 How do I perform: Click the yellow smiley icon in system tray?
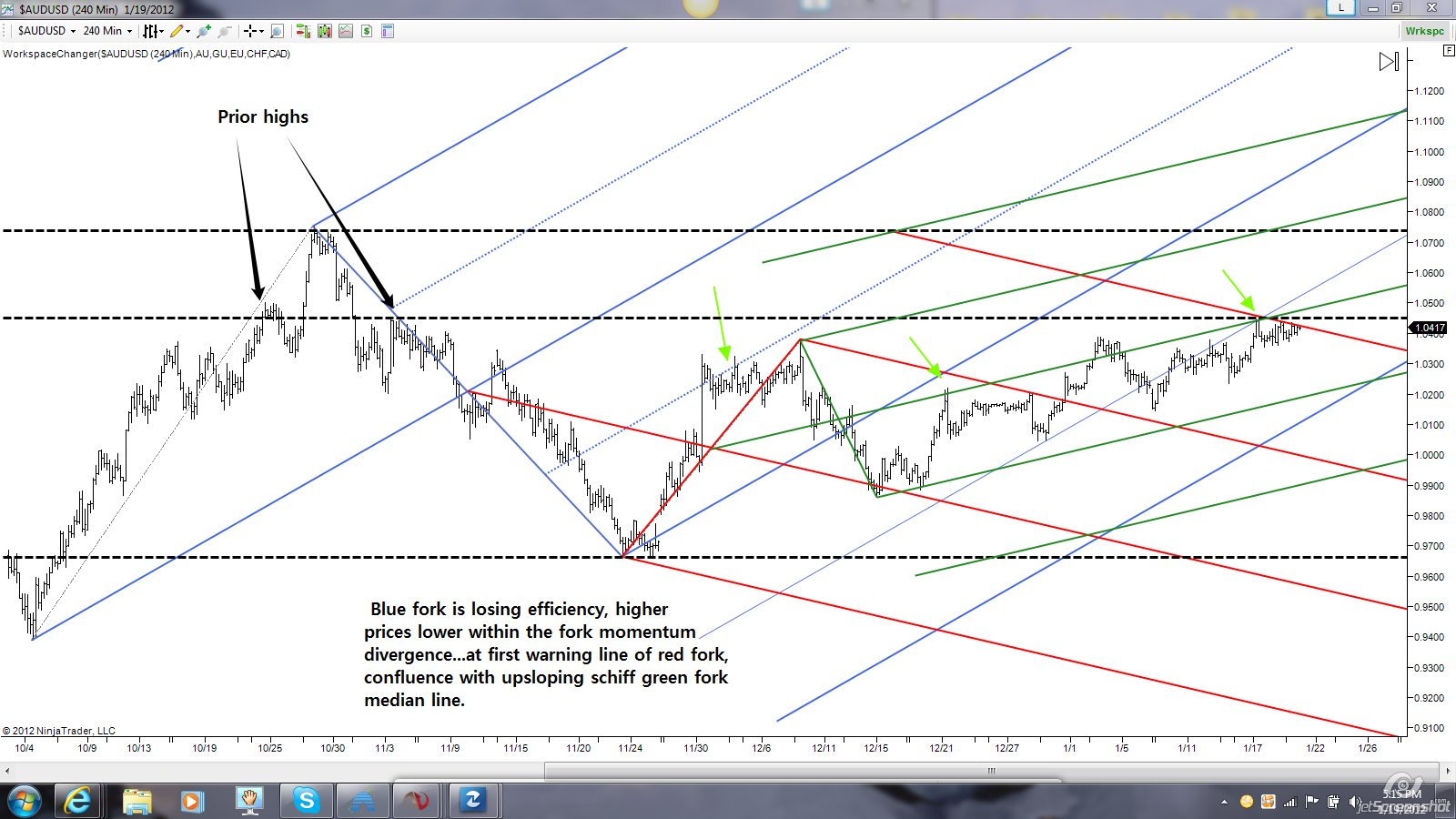pyautogui.click(x=1247, y=802)
